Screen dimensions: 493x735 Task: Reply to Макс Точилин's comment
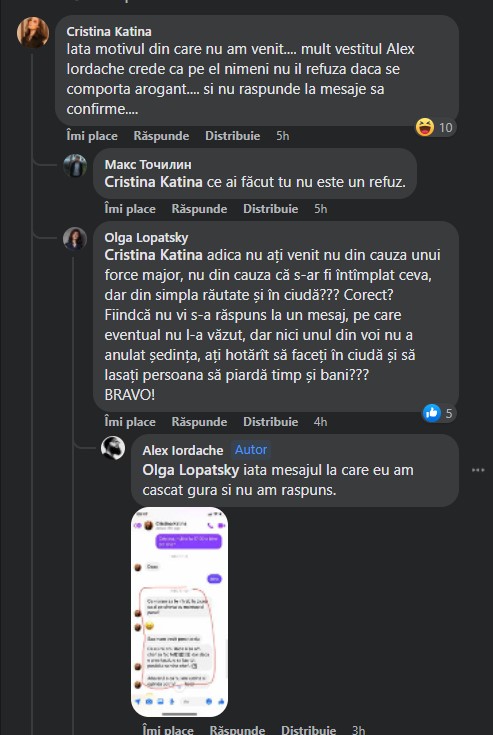click(x=199, y=209)
